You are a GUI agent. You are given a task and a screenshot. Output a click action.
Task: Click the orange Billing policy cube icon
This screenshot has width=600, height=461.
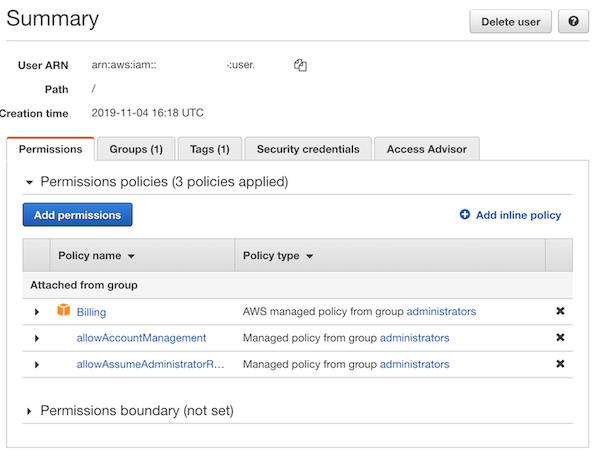64,310
